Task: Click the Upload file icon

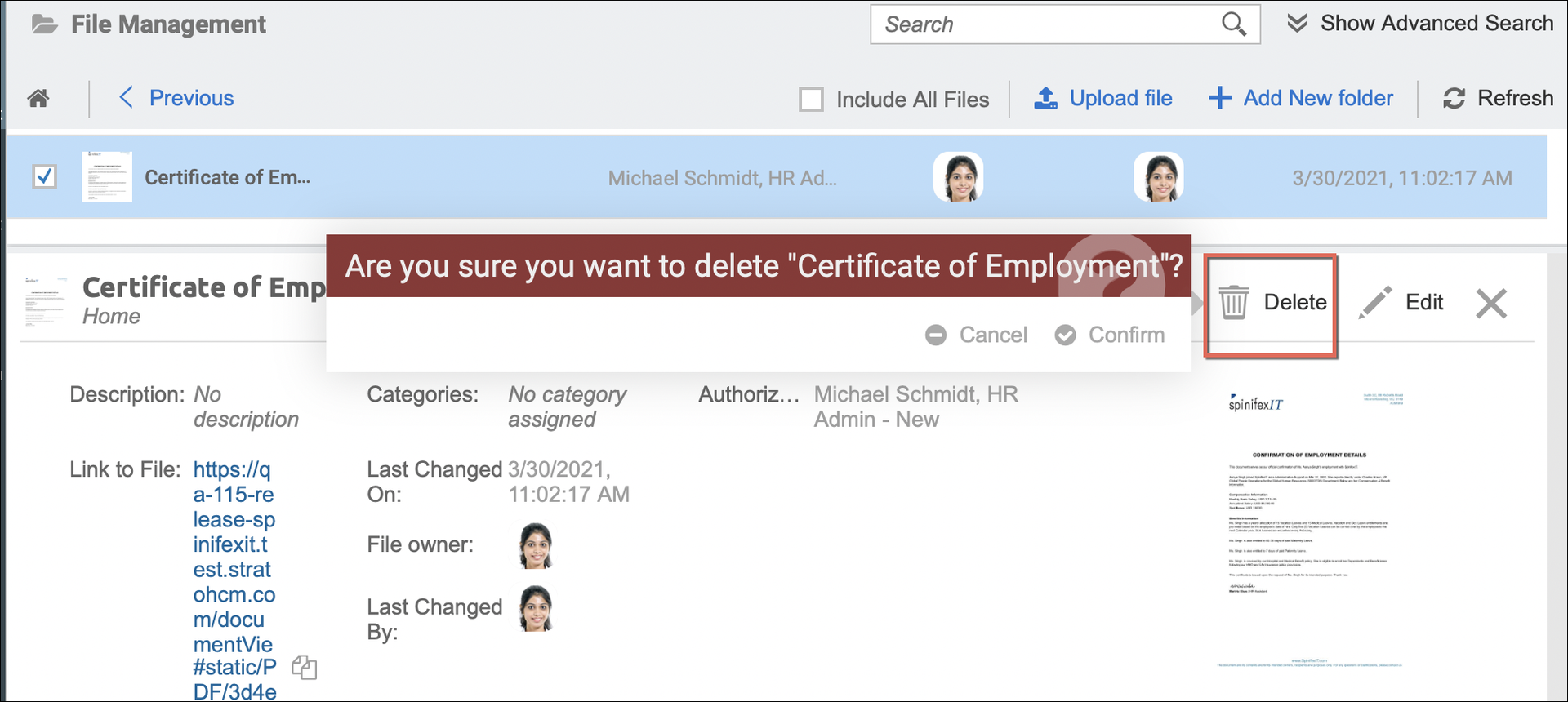Action: 1045,99
